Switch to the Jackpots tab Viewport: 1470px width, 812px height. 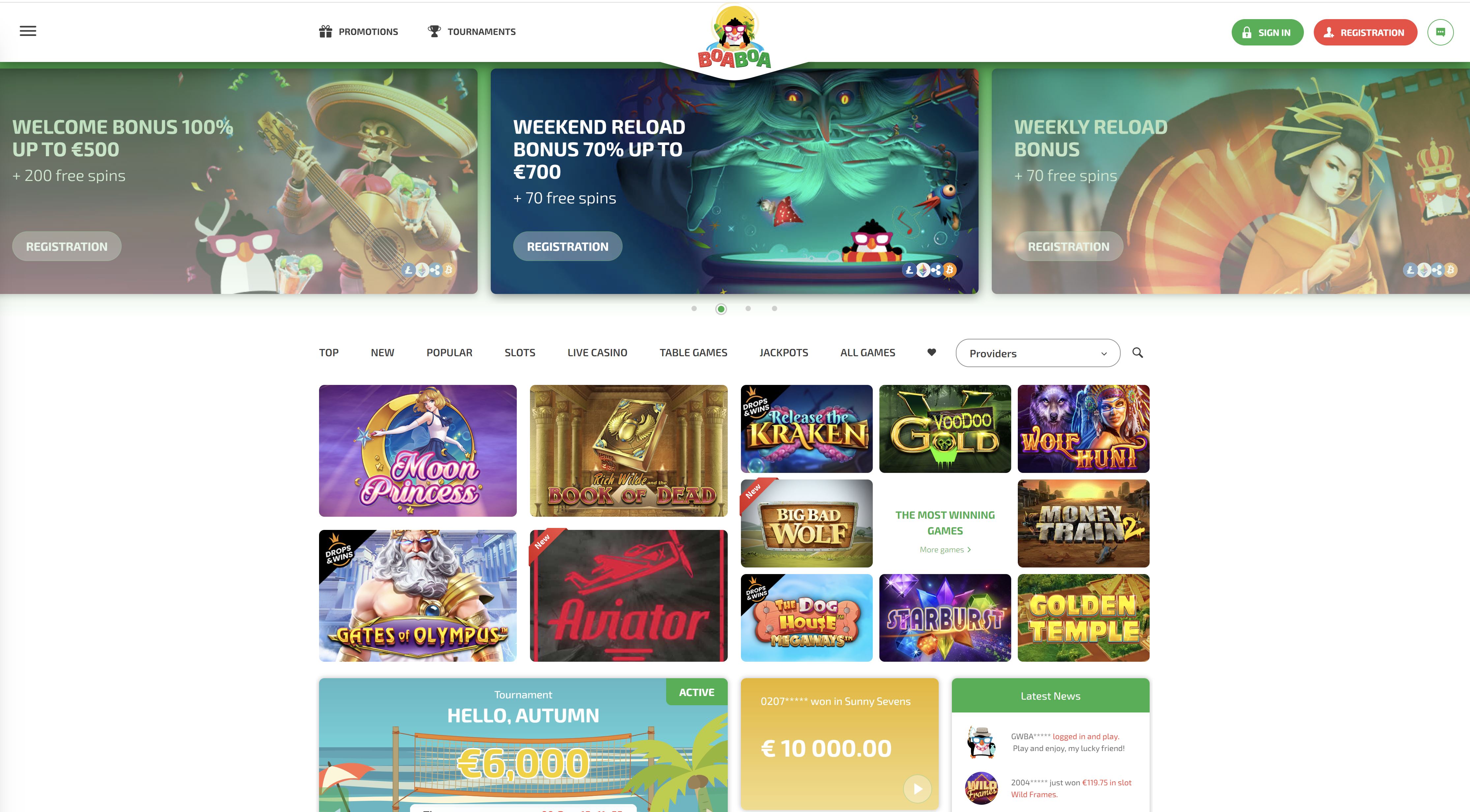pos(783,353)
